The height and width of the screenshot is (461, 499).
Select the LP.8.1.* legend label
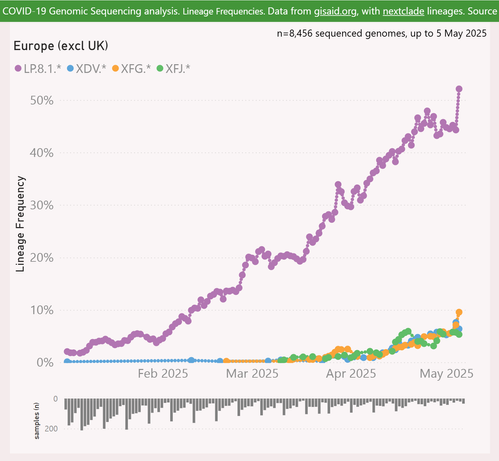pyautogui.click(x=43, y=69)
